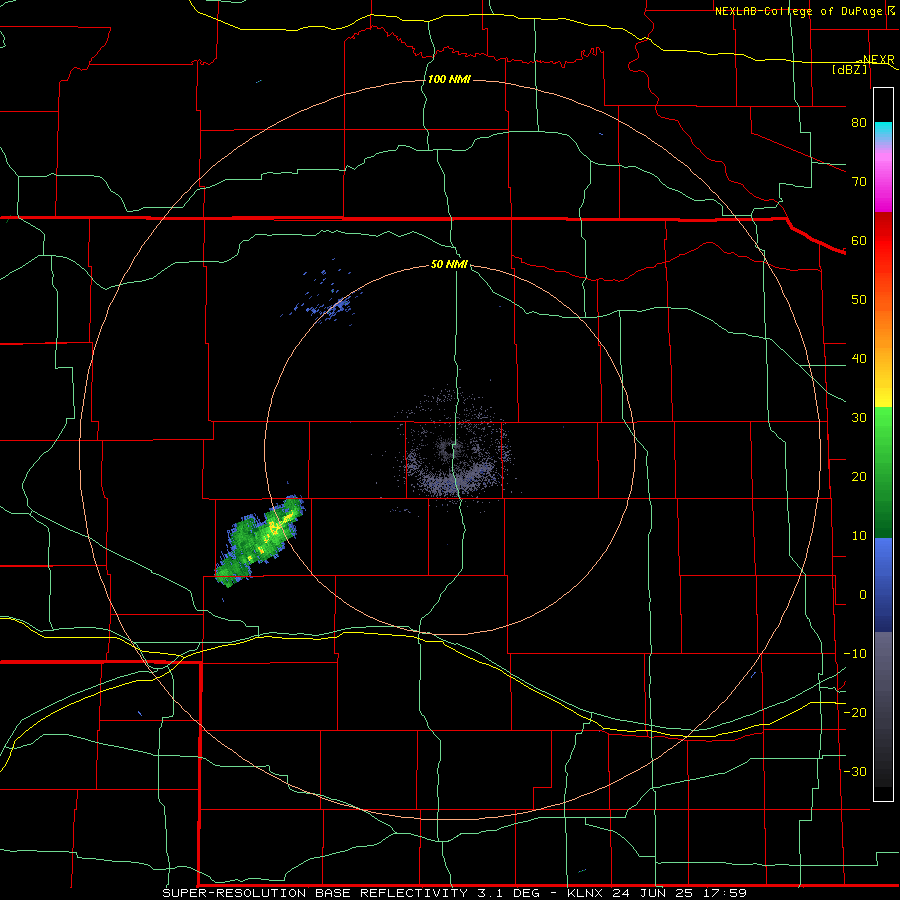The image size is (900, 900).
Task: Click the 80 value on the dBZ scale
Action: point(859,123)
